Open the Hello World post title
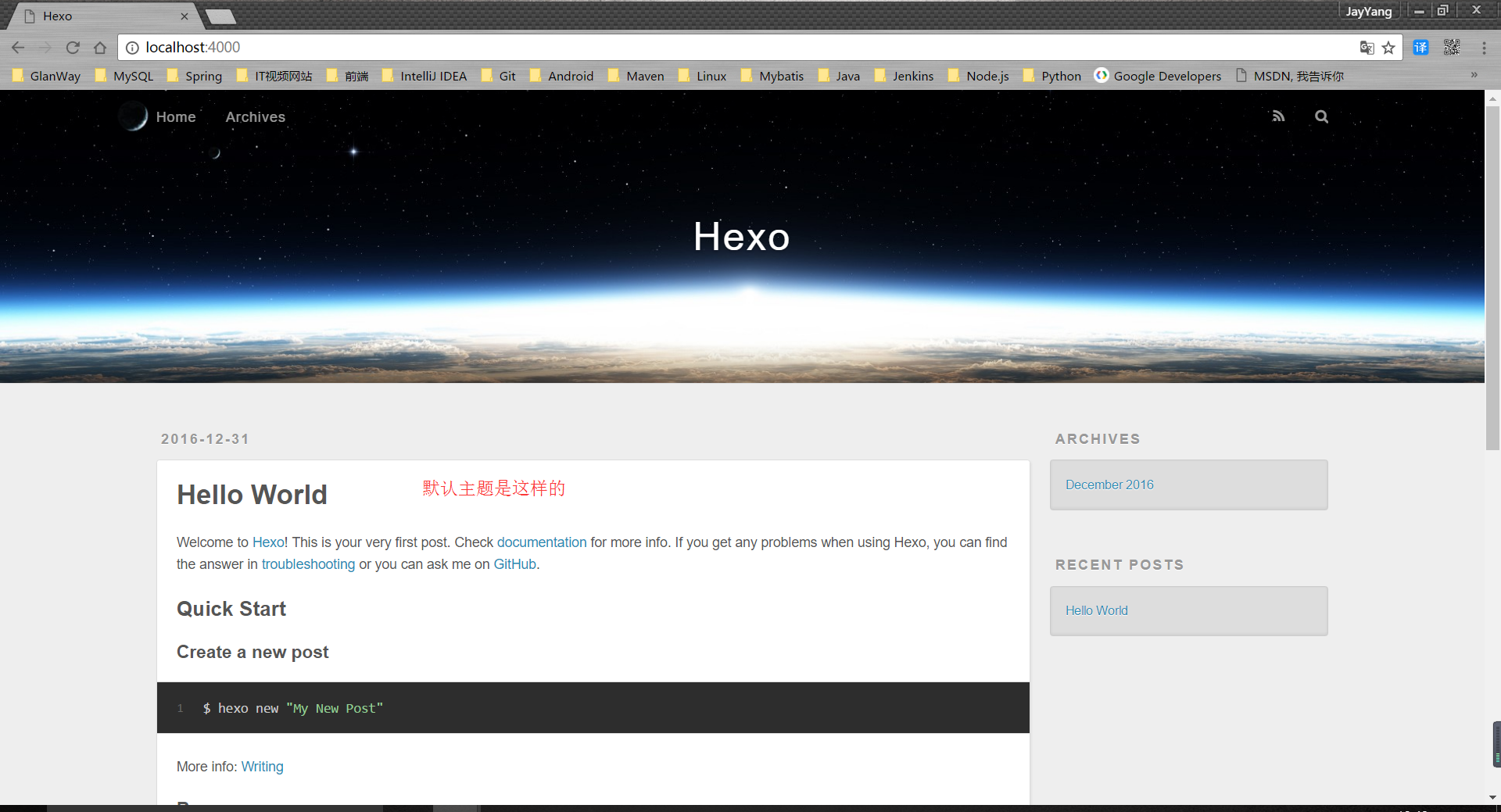1501x812 pixels. [252, 495]
